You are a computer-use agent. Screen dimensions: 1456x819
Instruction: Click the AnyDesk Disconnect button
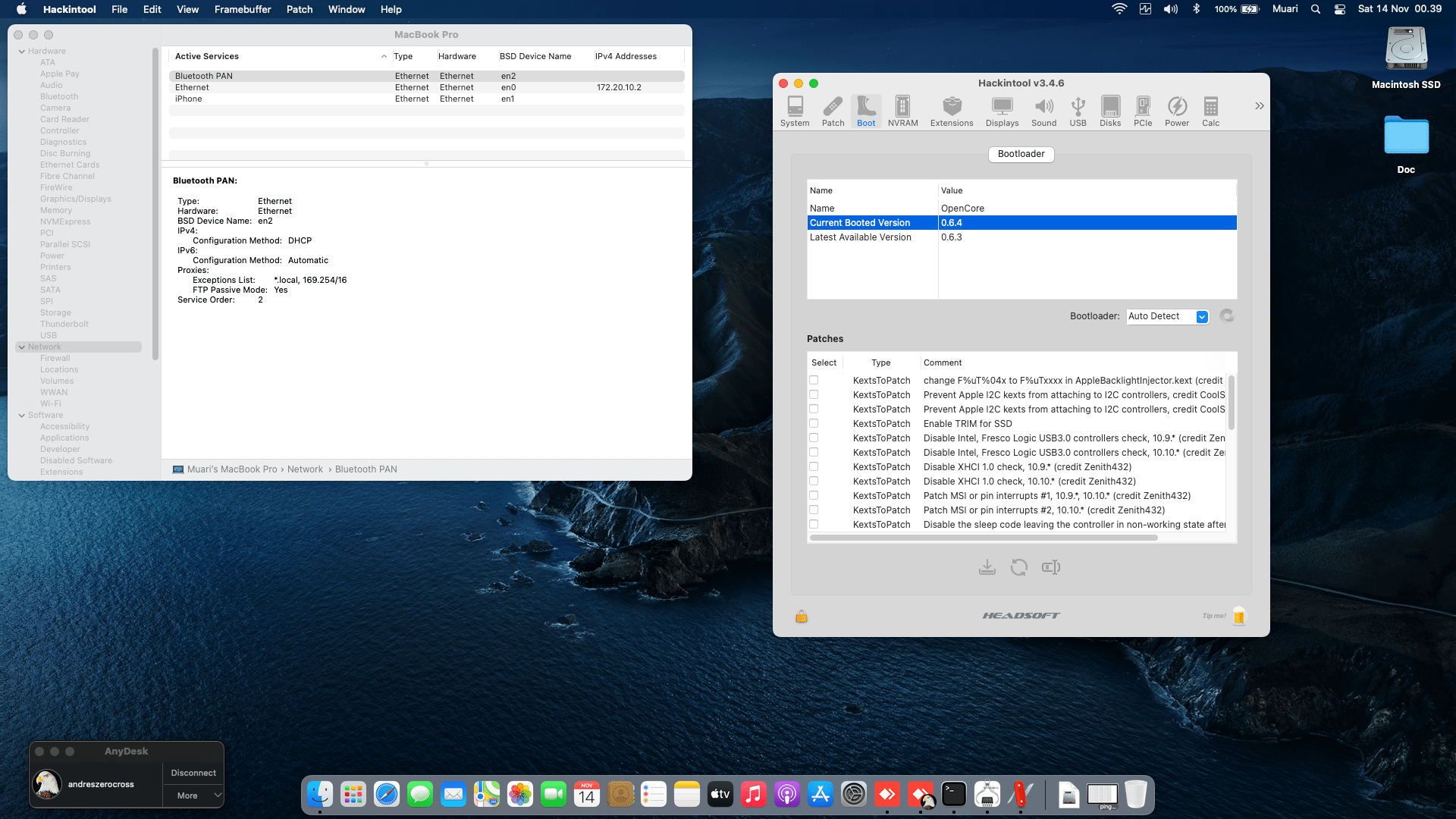193,773
